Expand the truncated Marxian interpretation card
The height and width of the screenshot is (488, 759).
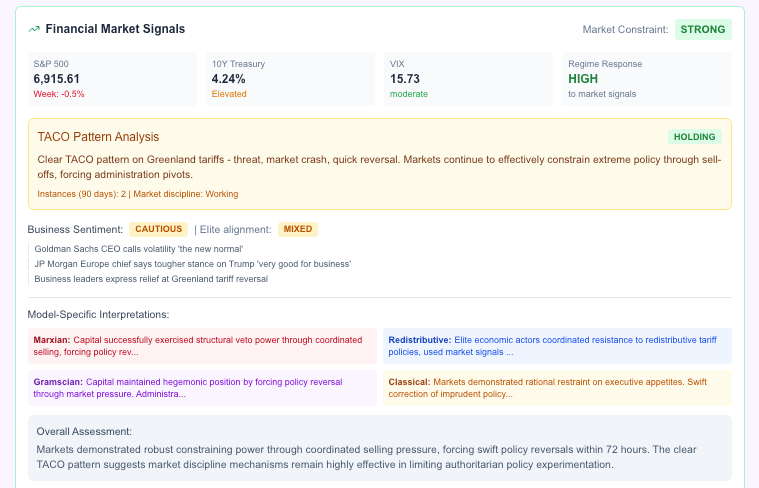pyautogui.click(x=203, y=345)
